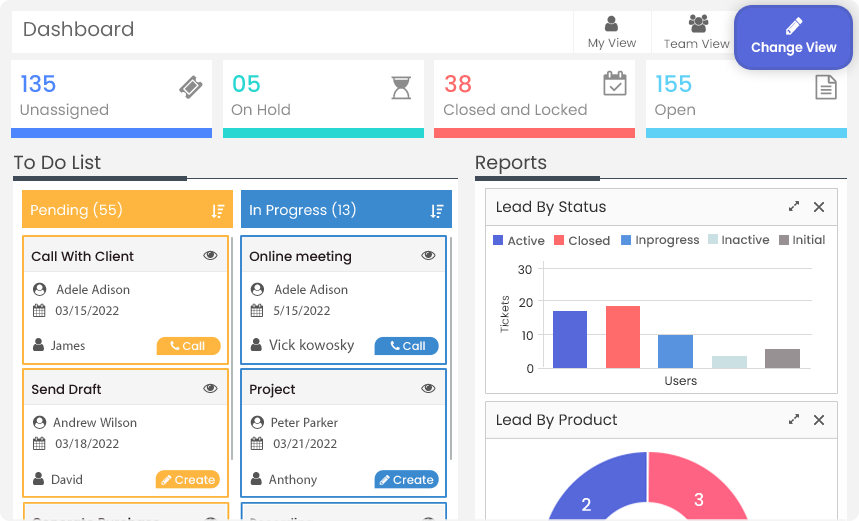Screen dimensions: 859x521
Task: Expand the Lead By Status chart
Action: coord(794,207)
